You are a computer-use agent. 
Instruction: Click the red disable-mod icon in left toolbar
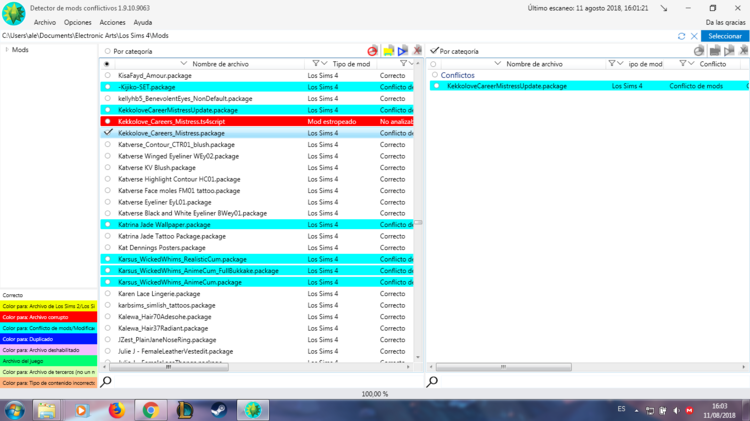[x=372, y=51]
